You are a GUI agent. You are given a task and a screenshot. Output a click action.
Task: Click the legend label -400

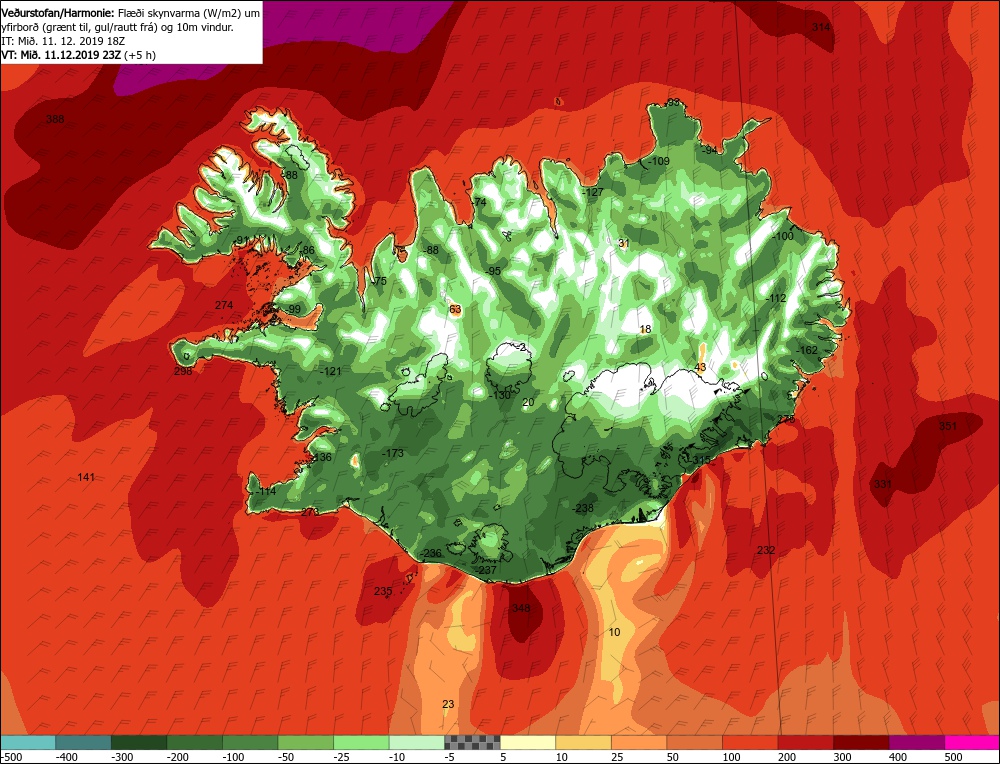tap(66, 757)
